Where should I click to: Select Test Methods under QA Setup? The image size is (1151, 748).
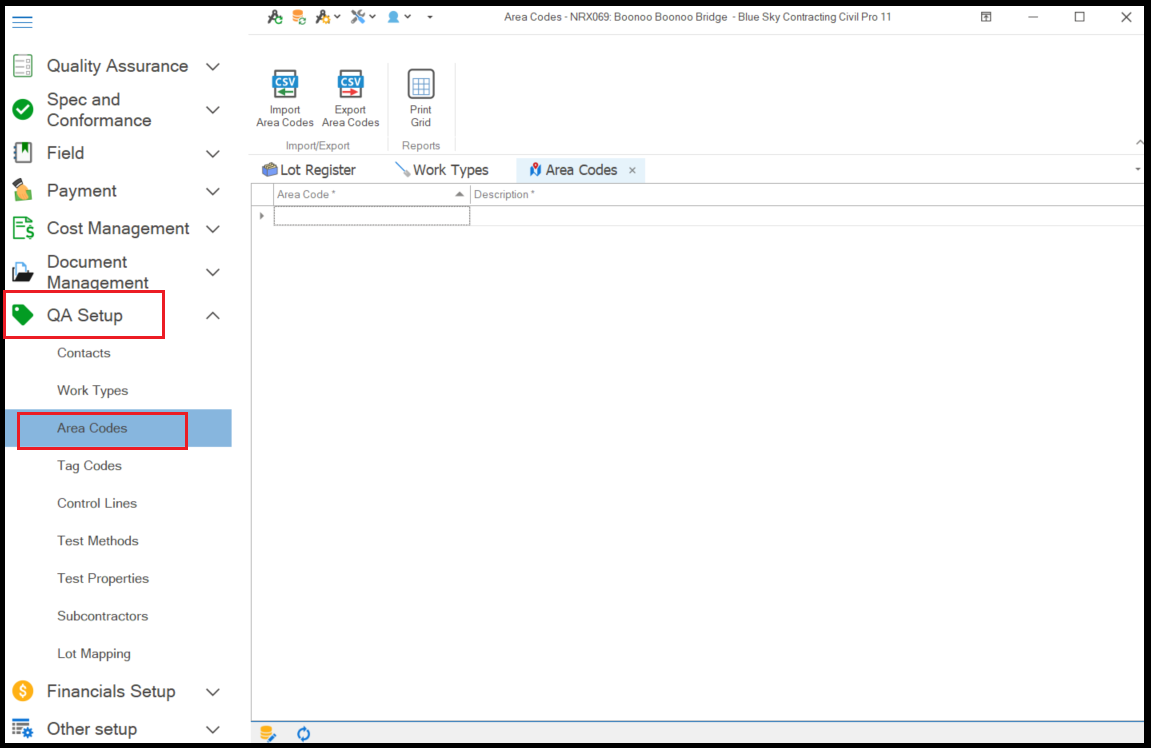97,541
